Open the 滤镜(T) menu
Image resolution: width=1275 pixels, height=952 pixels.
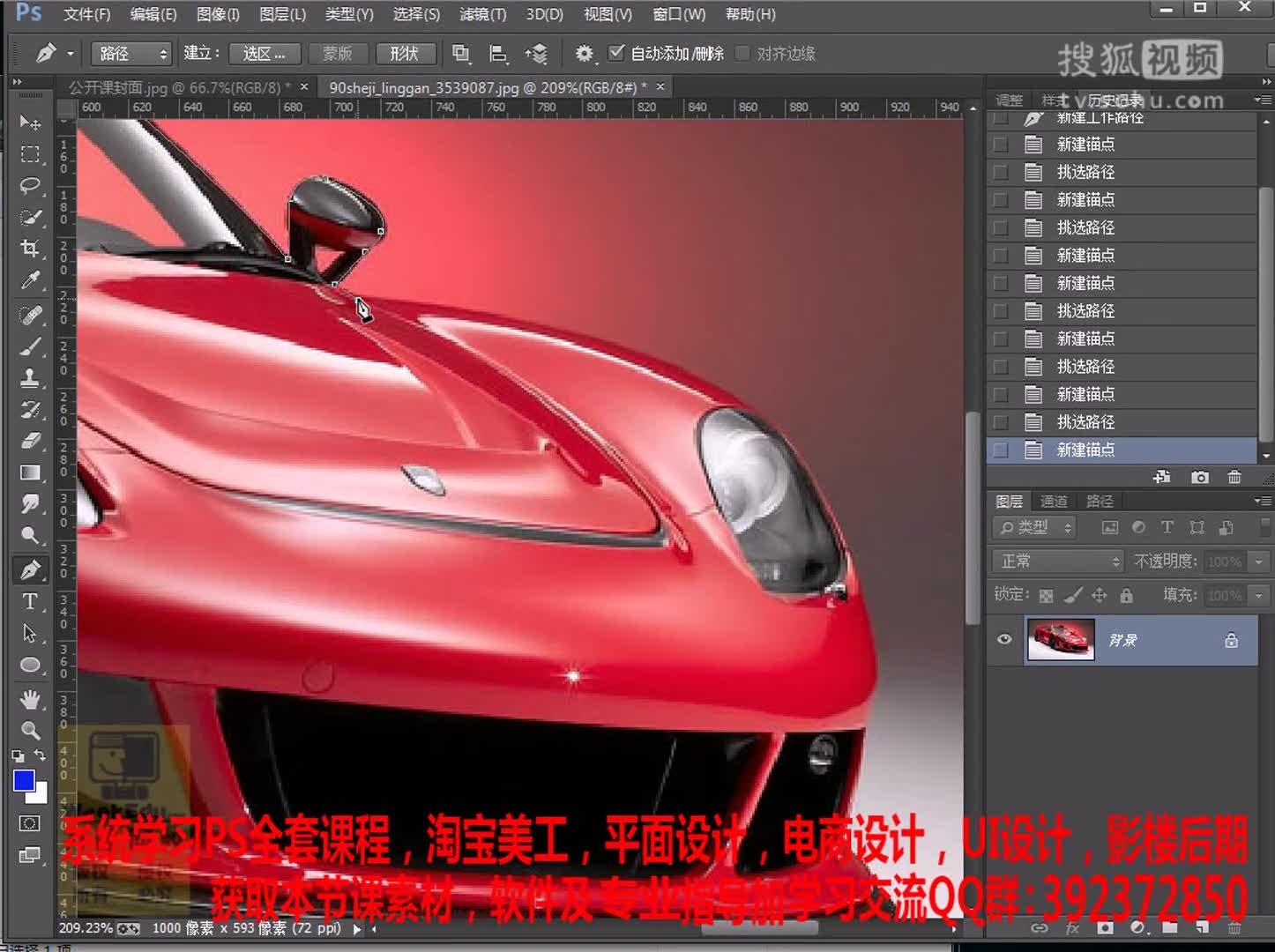click(x=483, y=14)
